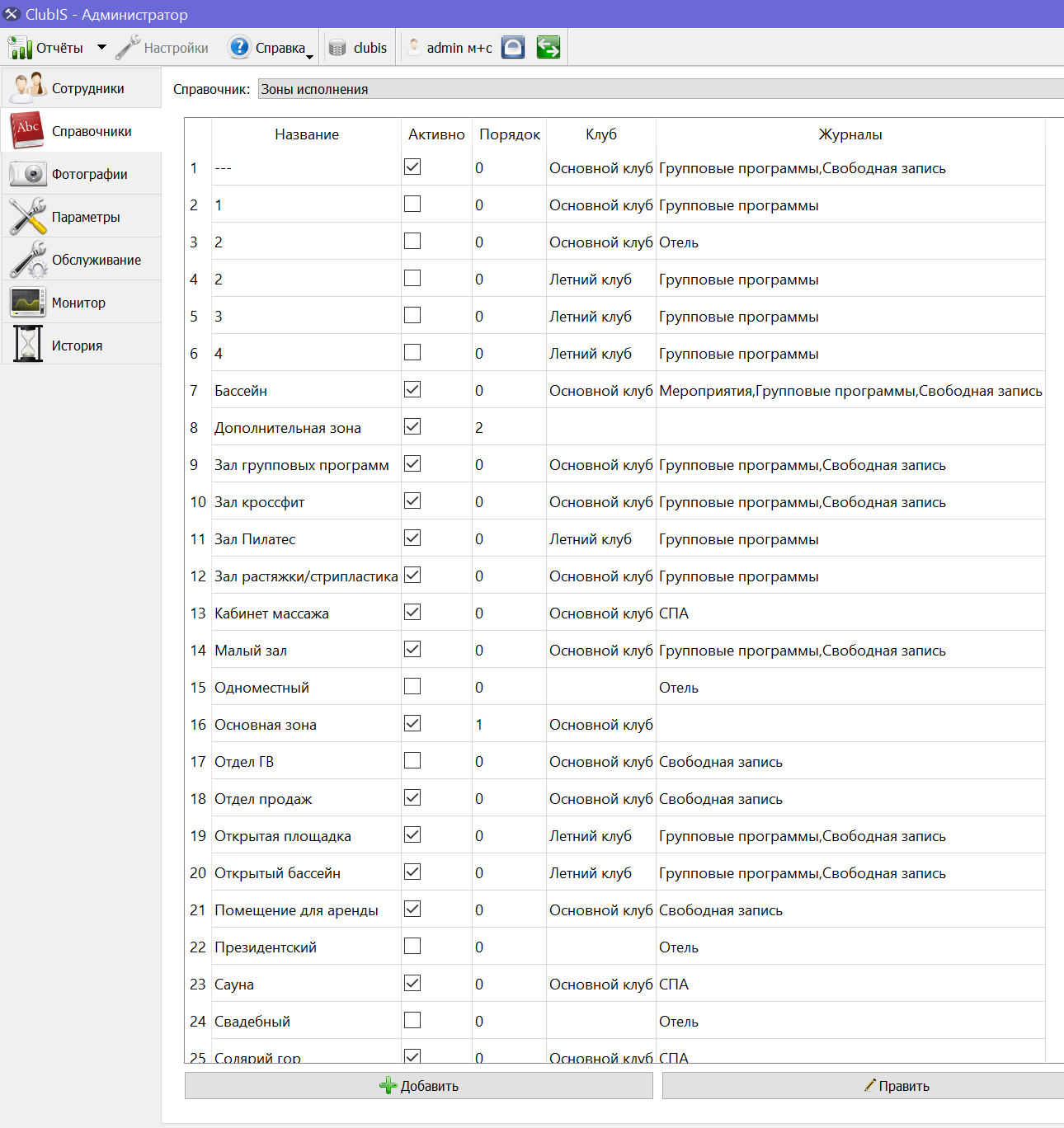Image resolution: width=1064 pixels, height=1128 pixels.
Task: Click the green logout arrows icon
Action: pos(548,48)
